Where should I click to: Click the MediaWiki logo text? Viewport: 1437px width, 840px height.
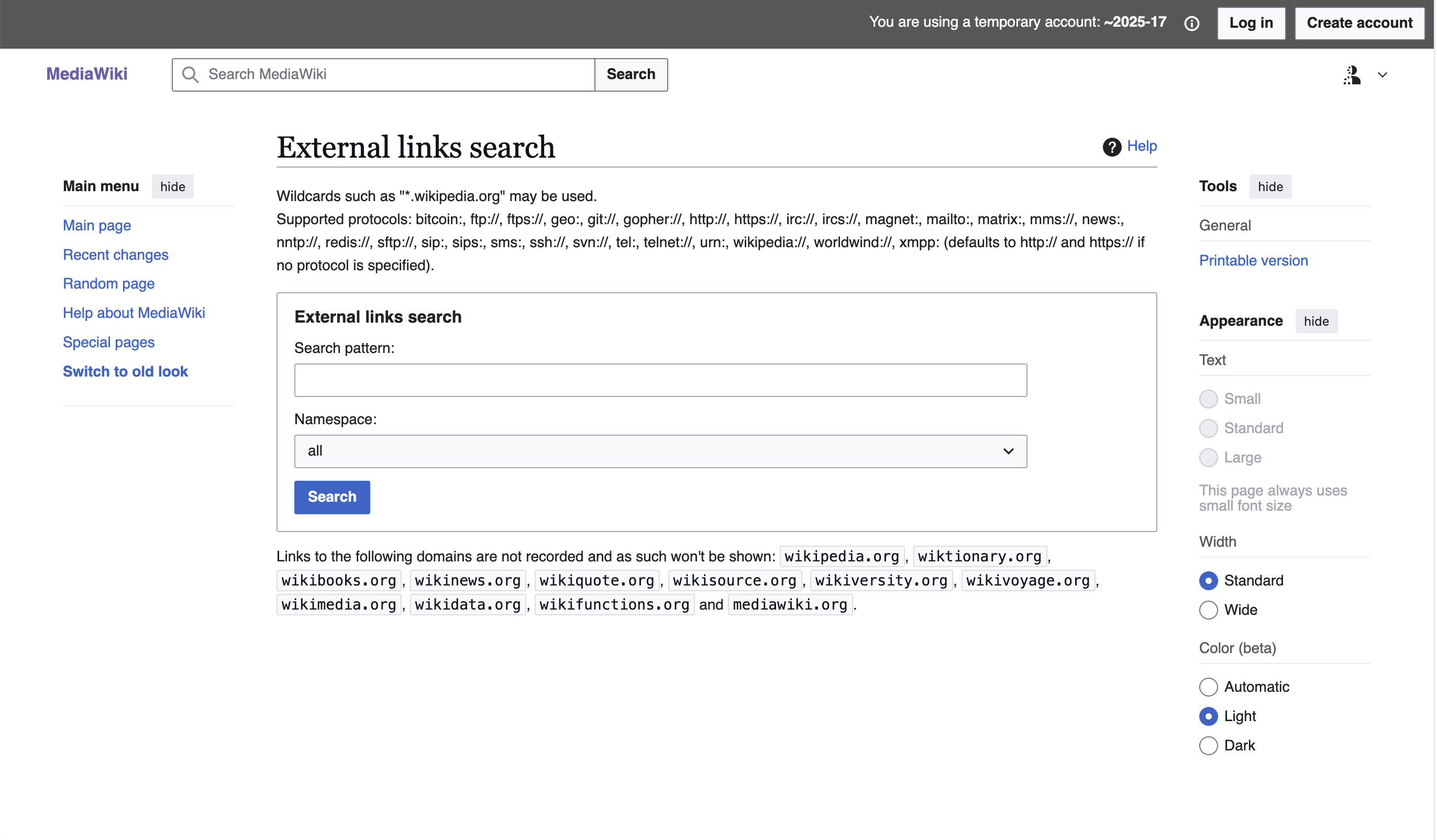(x=87, y=74)
